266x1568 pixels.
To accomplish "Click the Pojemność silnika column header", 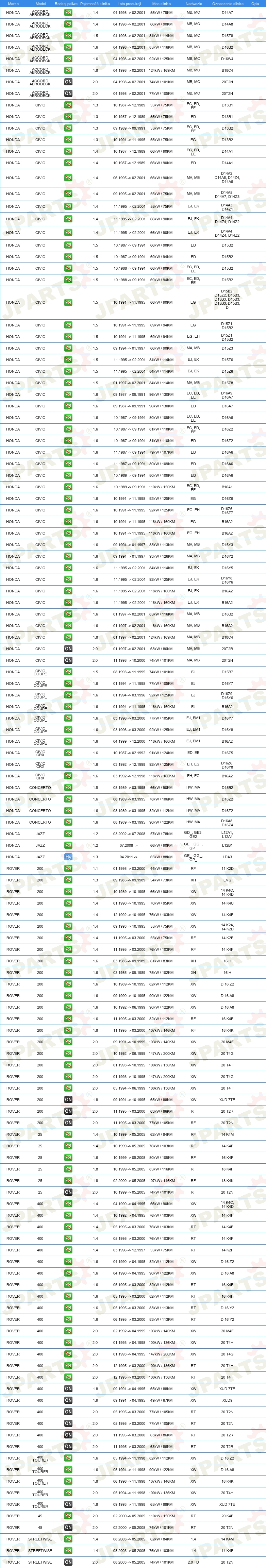I will coord(95,4).
